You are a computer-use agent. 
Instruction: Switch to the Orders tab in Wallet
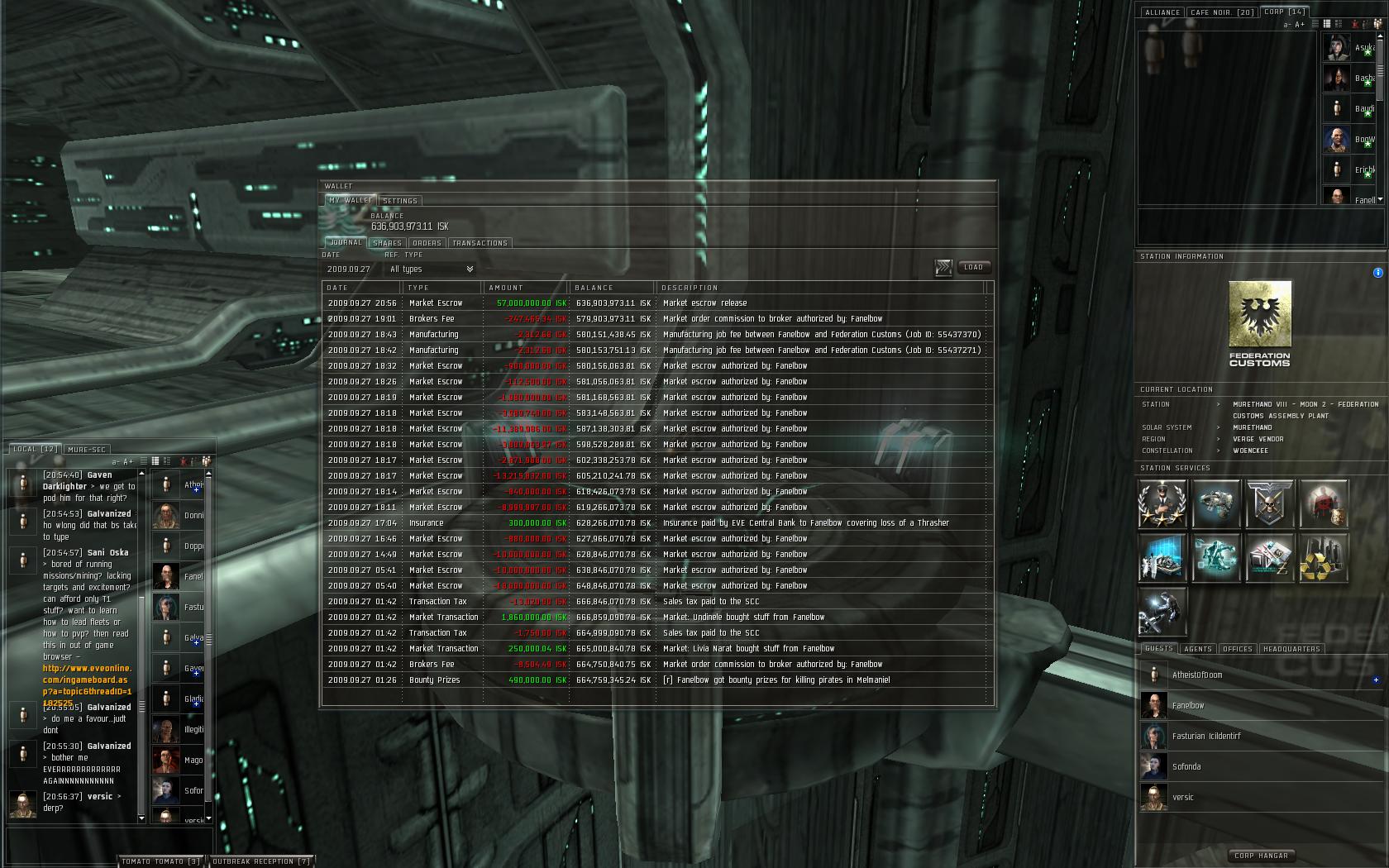(x=427, y=243)
